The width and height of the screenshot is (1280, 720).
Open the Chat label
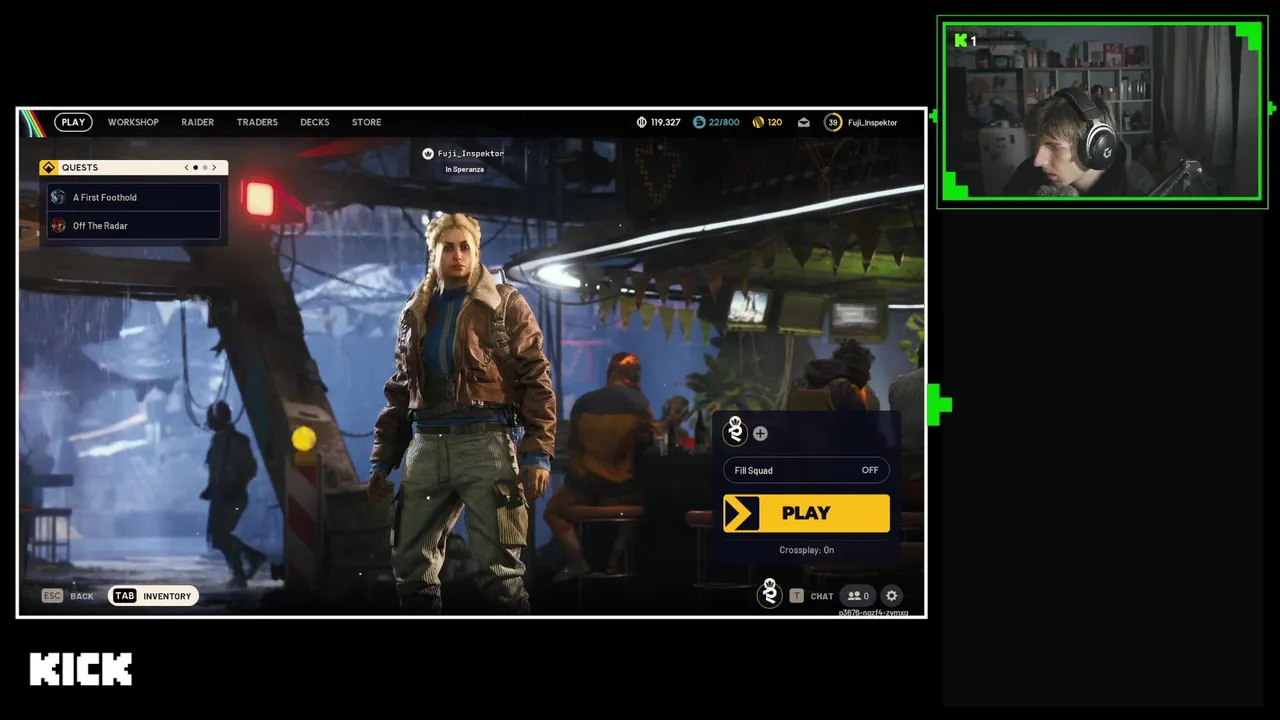pos(822,596)
